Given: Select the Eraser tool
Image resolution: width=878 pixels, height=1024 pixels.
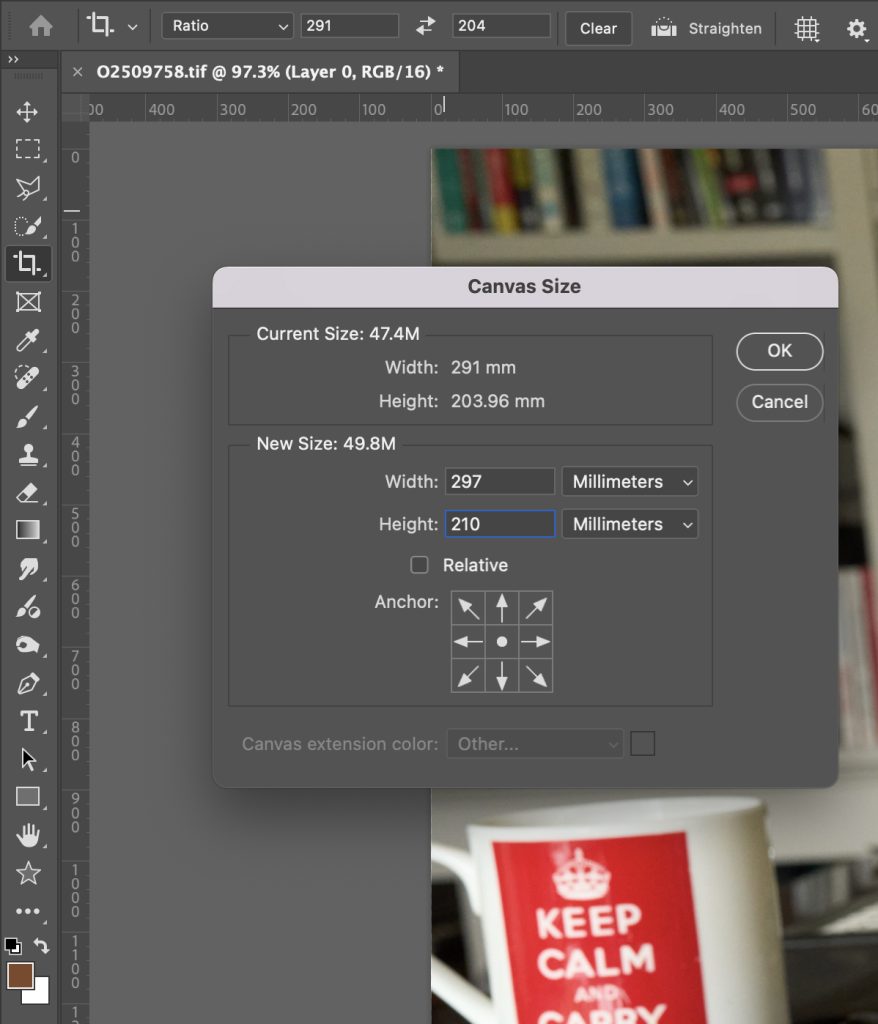Looking at the screenshot, I should click(28, 493).
